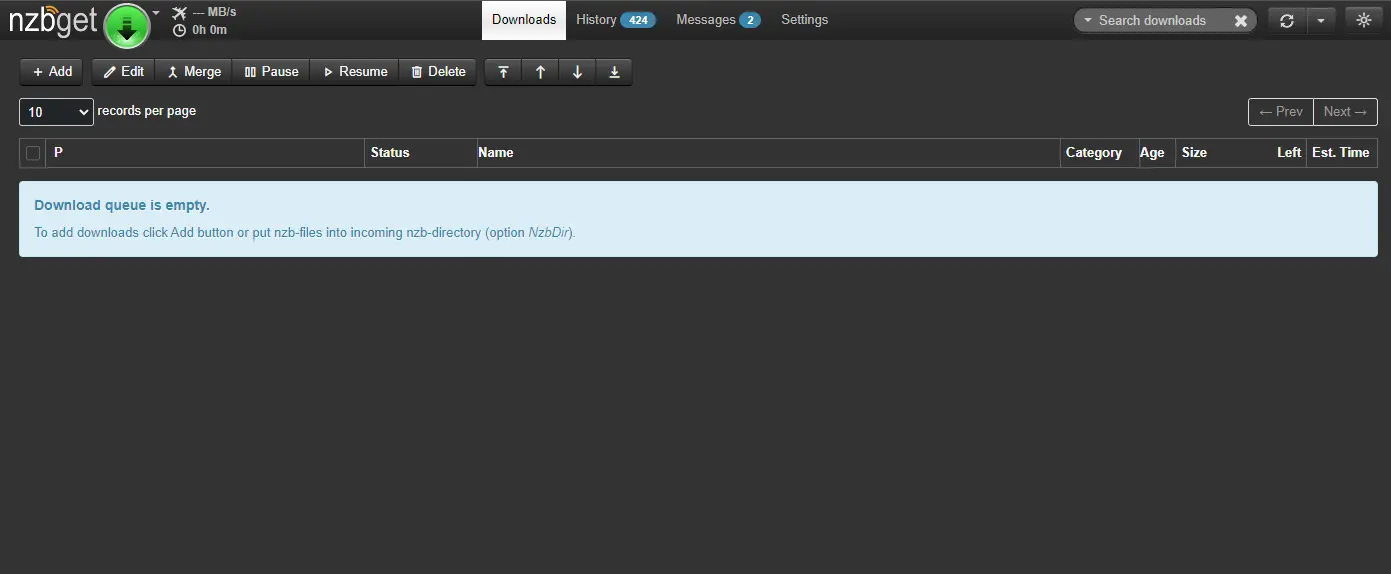The width and height of the screenshot is (1391, 574).
Task: Toggle the light/dark theme sun icon
Action: (1364, 20)
